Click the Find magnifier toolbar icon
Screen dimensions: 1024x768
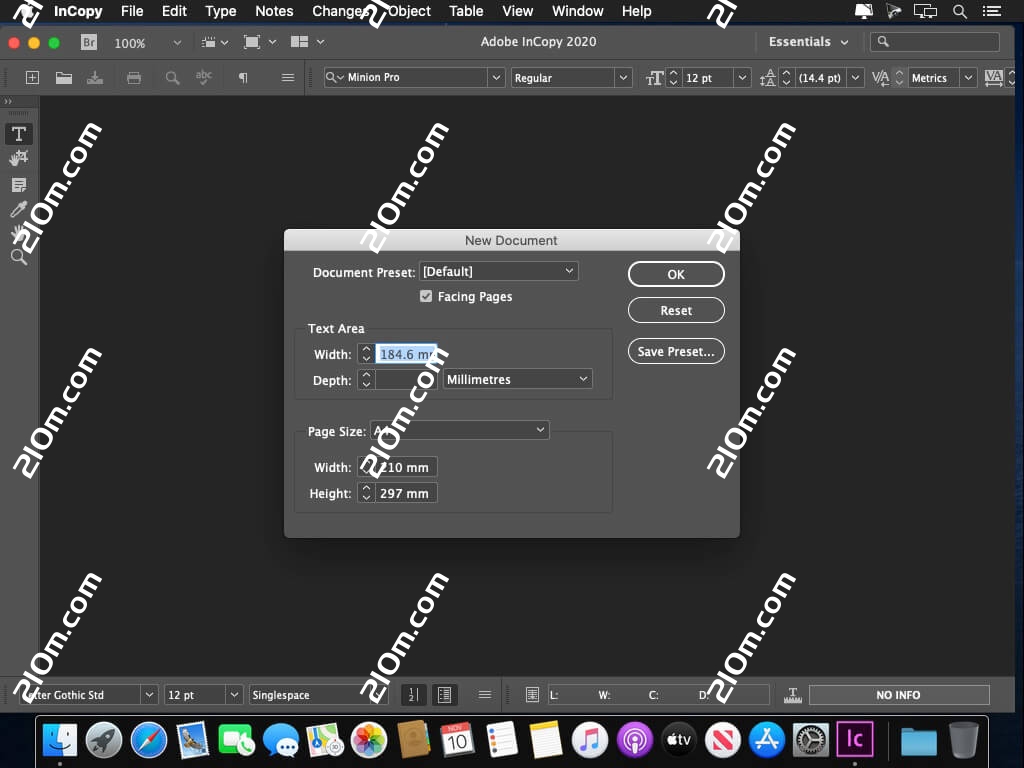click(x=172, y=78)
